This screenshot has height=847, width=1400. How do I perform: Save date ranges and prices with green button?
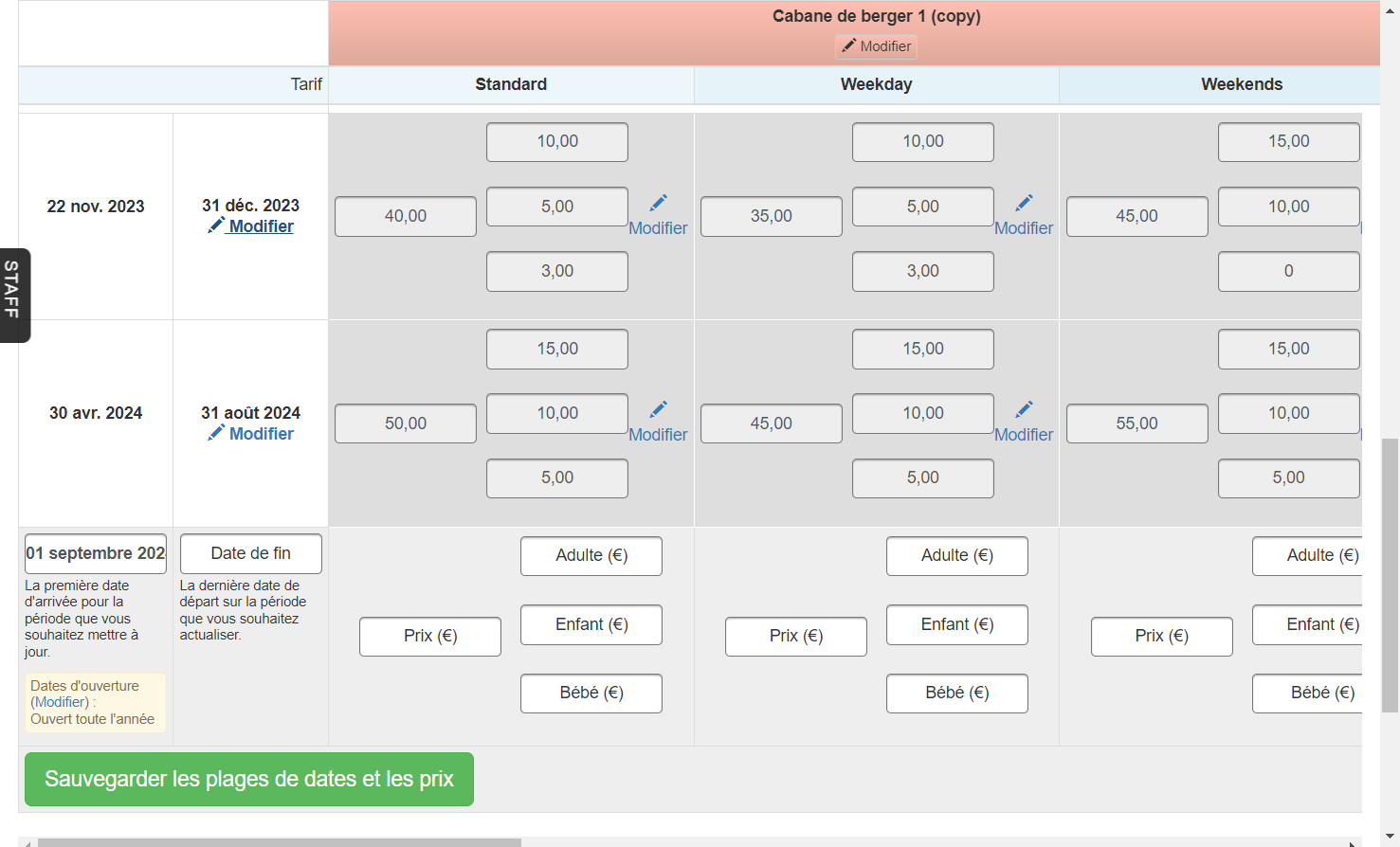coord(249,779)
